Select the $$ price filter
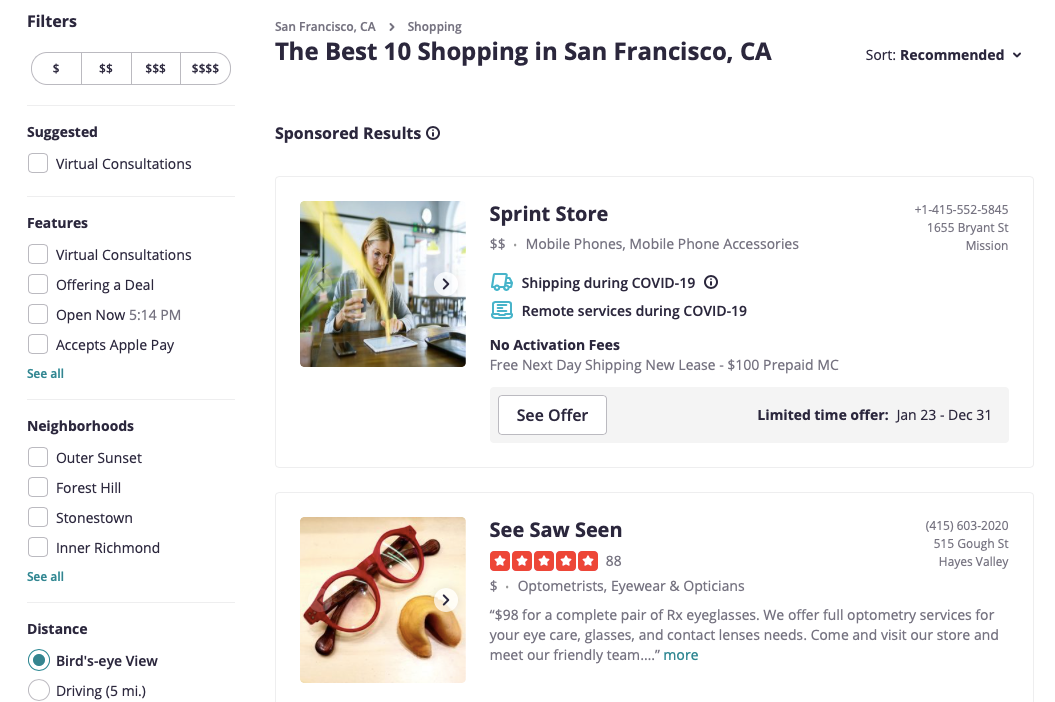Image resolution: width=1055 pixels, height=702 pixels. [x=106, y=69]
